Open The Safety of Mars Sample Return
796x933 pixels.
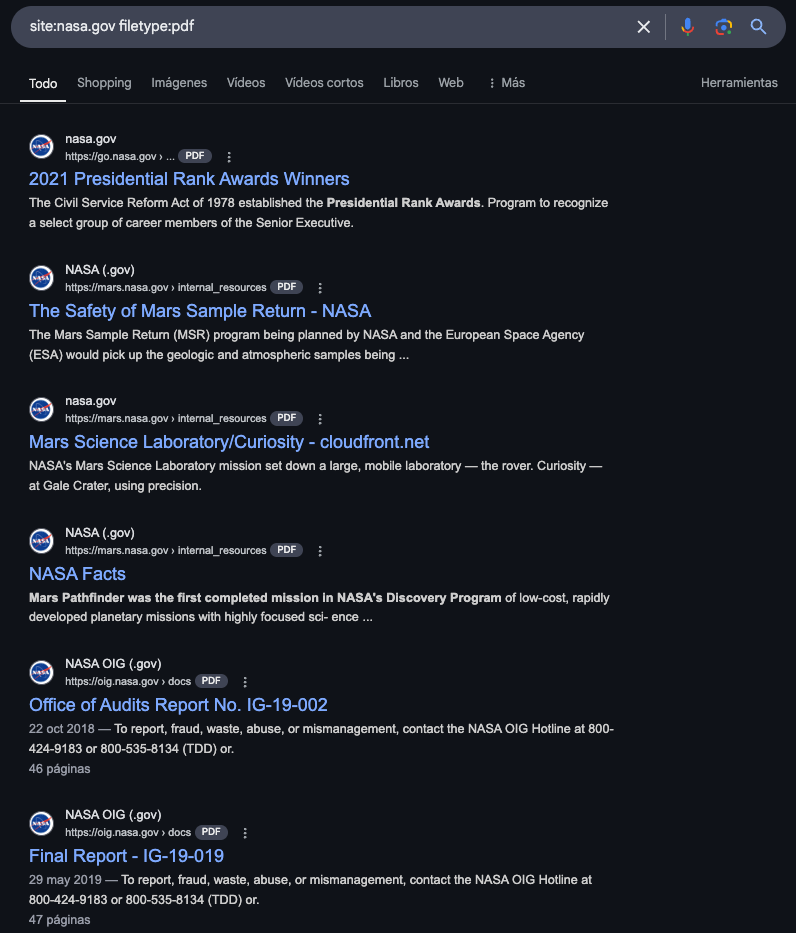tap(200, 311)
